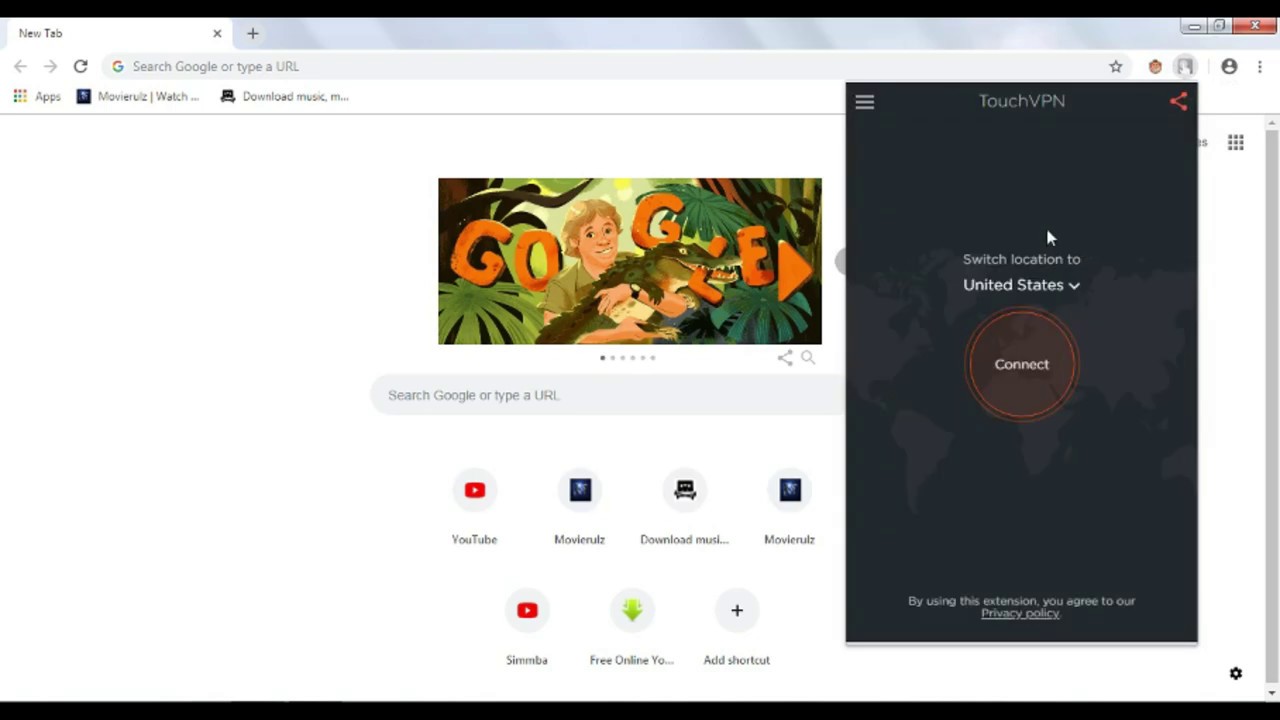Screen dimensions: 1280x720
Task: Open the Chrome profile avatar
Action: [1229, 66]
